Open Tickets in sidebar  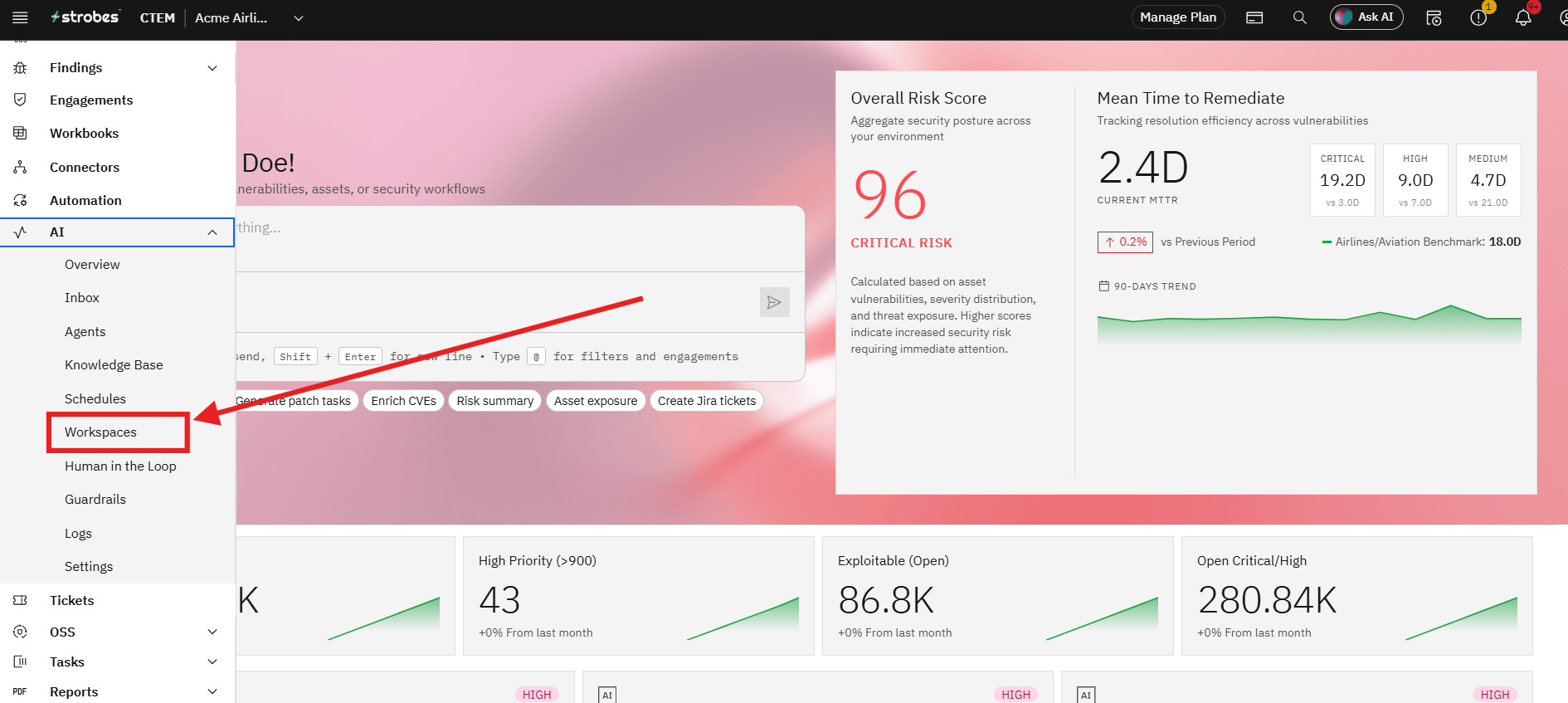pyautogui.click(x=71, y=601)
